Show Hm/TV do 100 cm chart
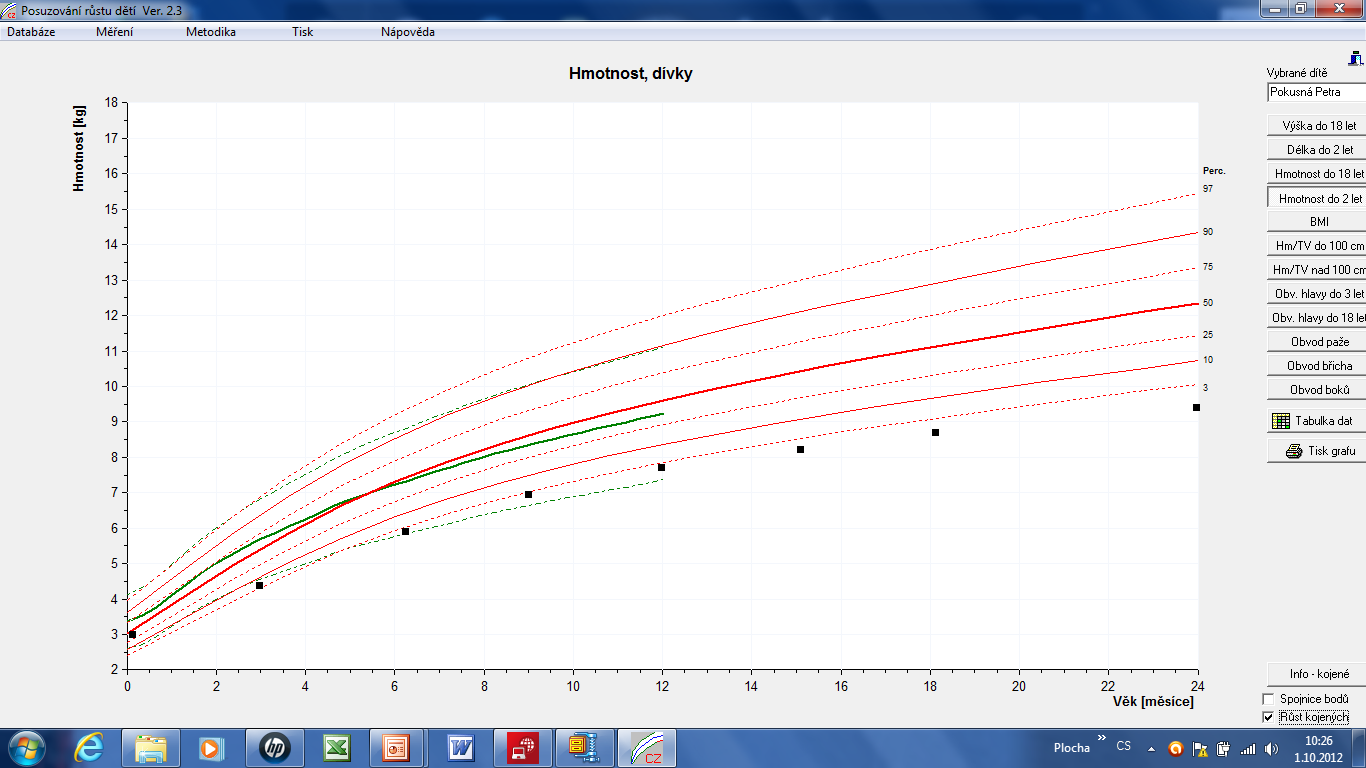Viewport: 1366px width, 768px height. (1316, 246)
